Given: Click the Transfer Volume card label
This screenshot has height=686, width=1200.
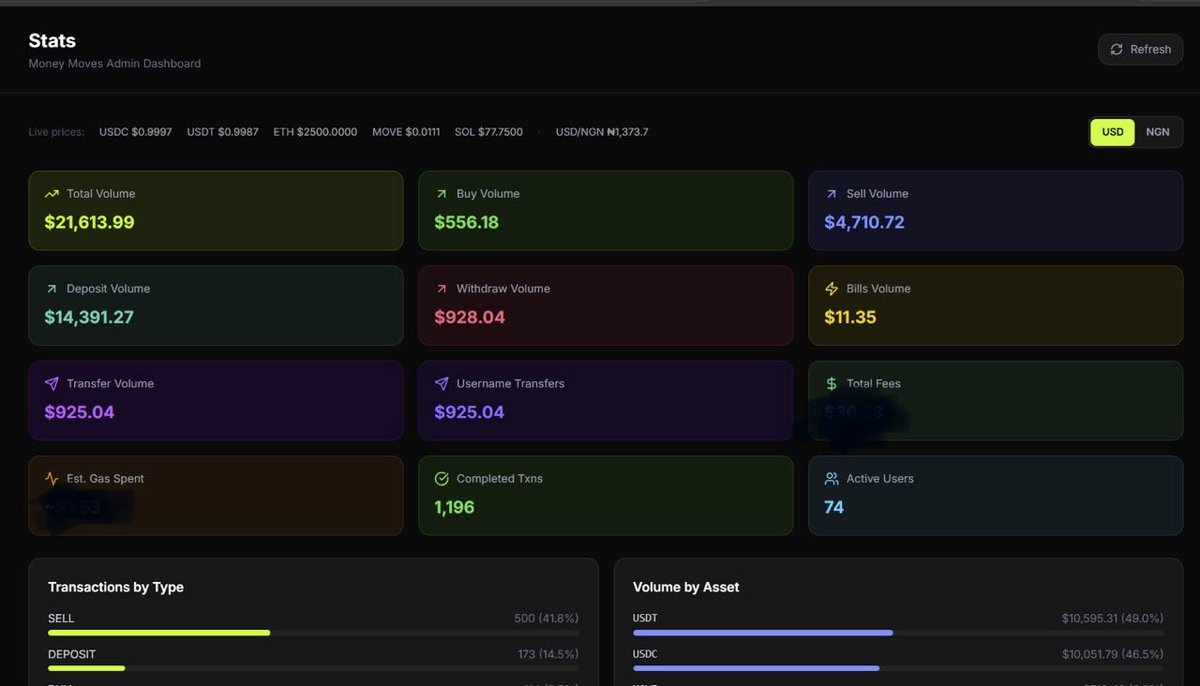Looking at the screenshot, I should 110,384.
